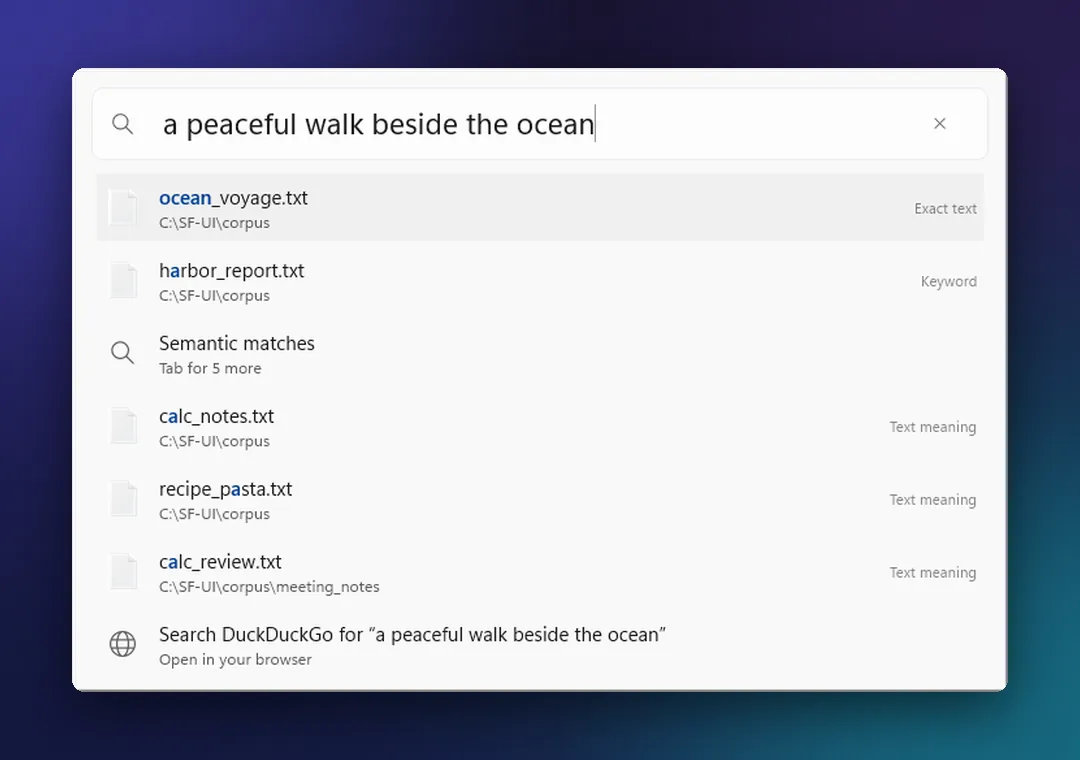This screenshot has width=1080, height=760.
Task: Click the file icon beside calc_notes.txt
Action: pyautogui.click(x=124, y=426)
